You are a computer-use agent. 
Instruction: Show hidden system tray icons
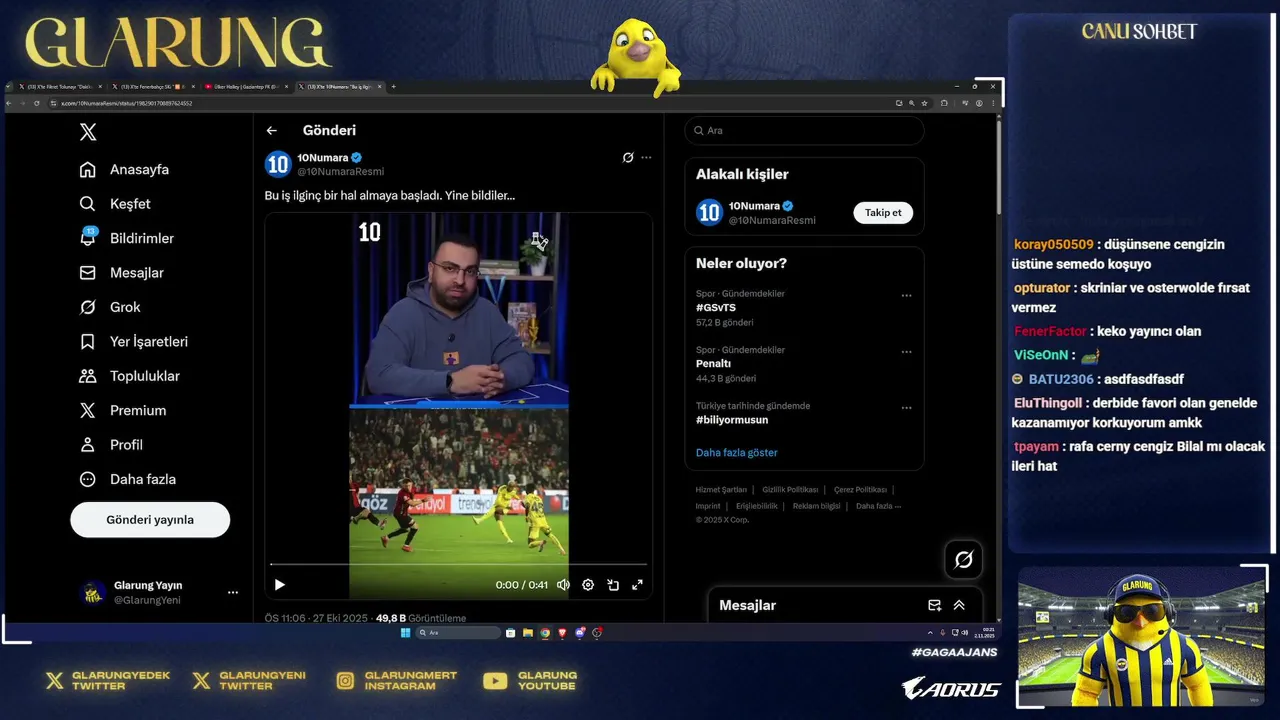930,633
